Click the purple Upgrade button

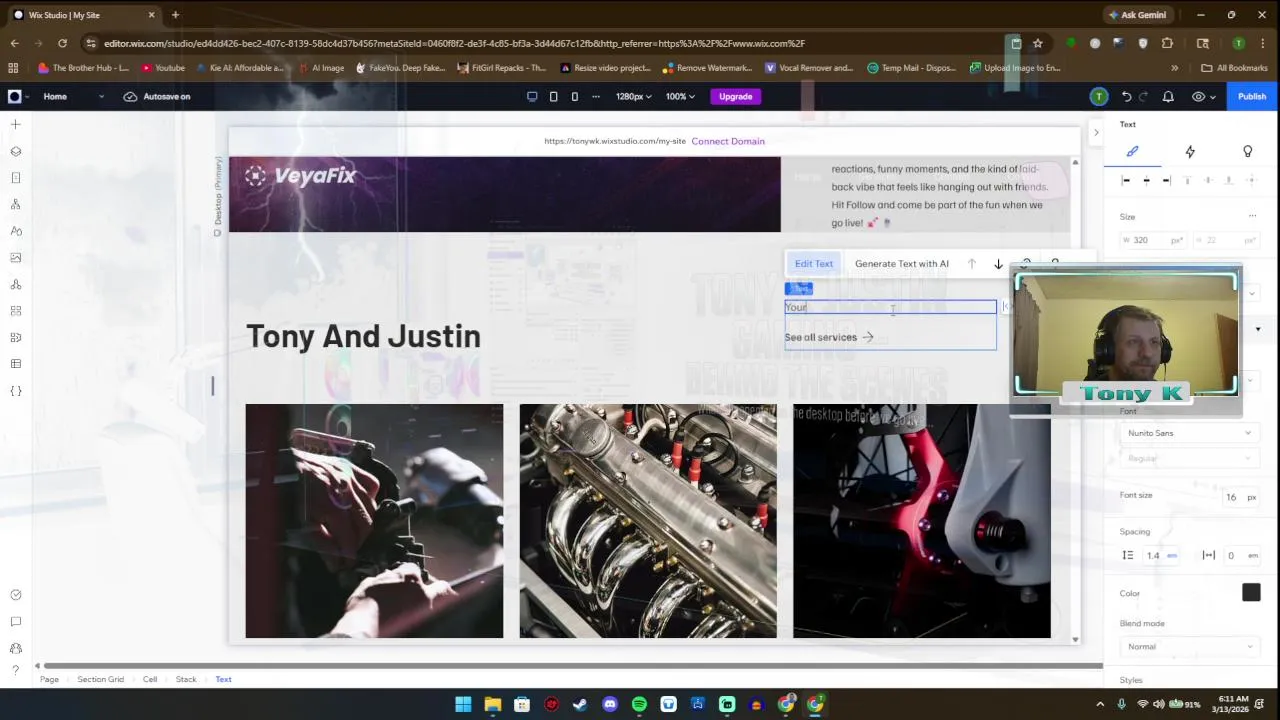(735, 96)
